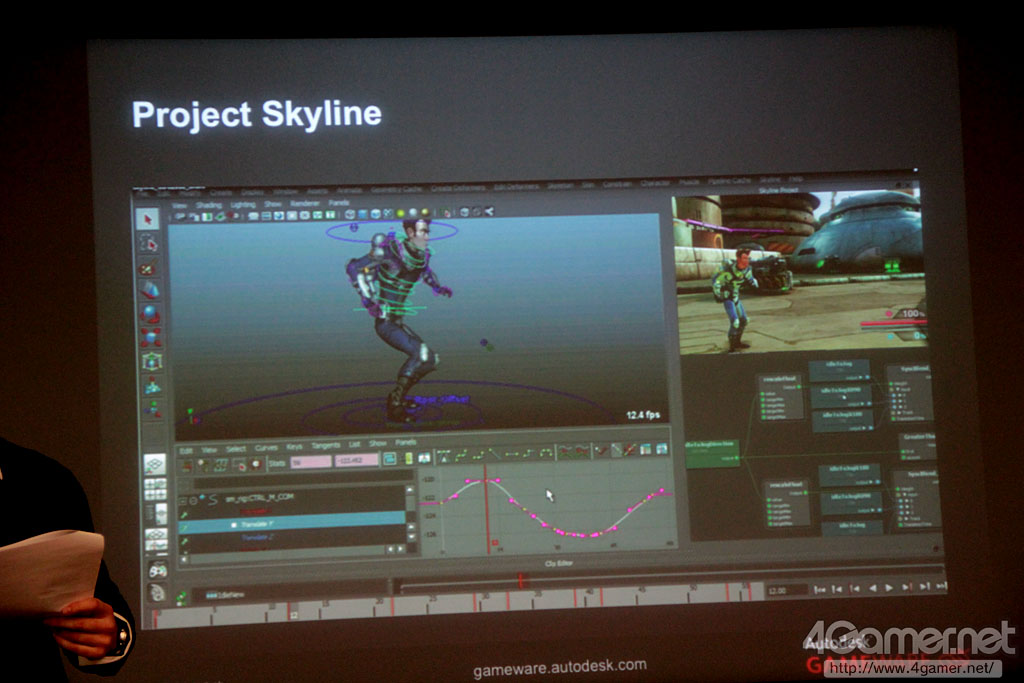The height and width of the screenshot is (683, 1024).
Task: Click Insert Keys tool in Graph Editor
Action: (x=204, y=464)
